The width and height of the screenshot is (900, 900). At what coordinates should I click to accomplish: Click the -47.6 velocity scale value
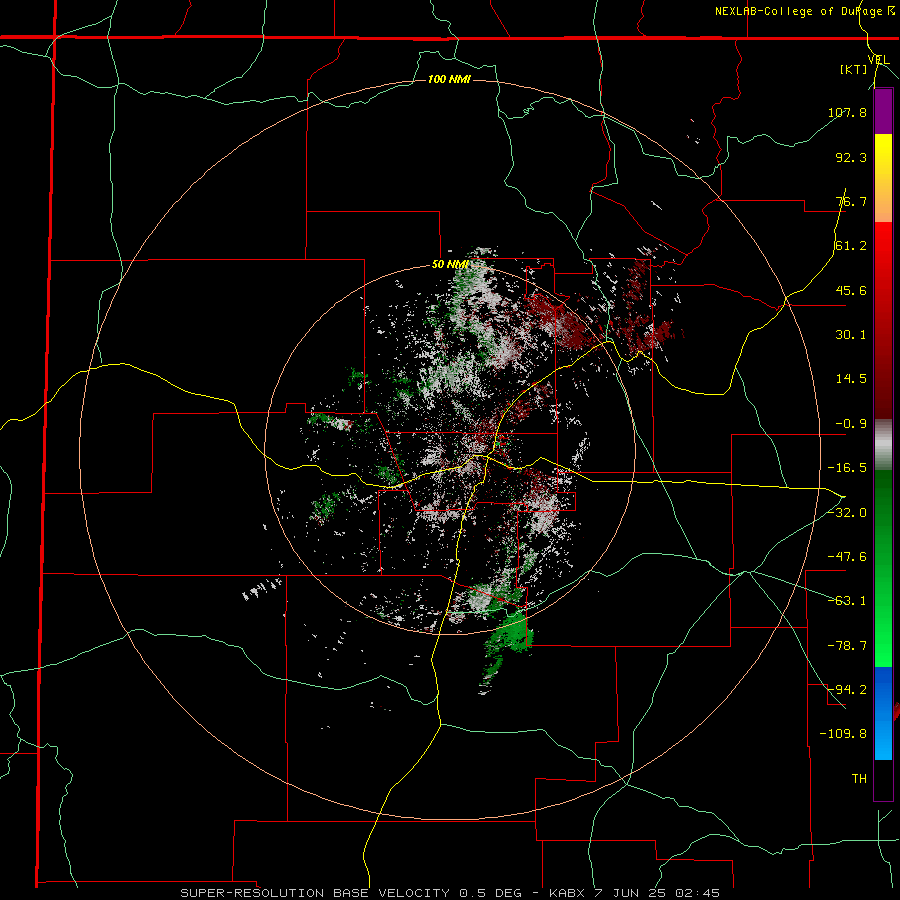pos(847,557)
